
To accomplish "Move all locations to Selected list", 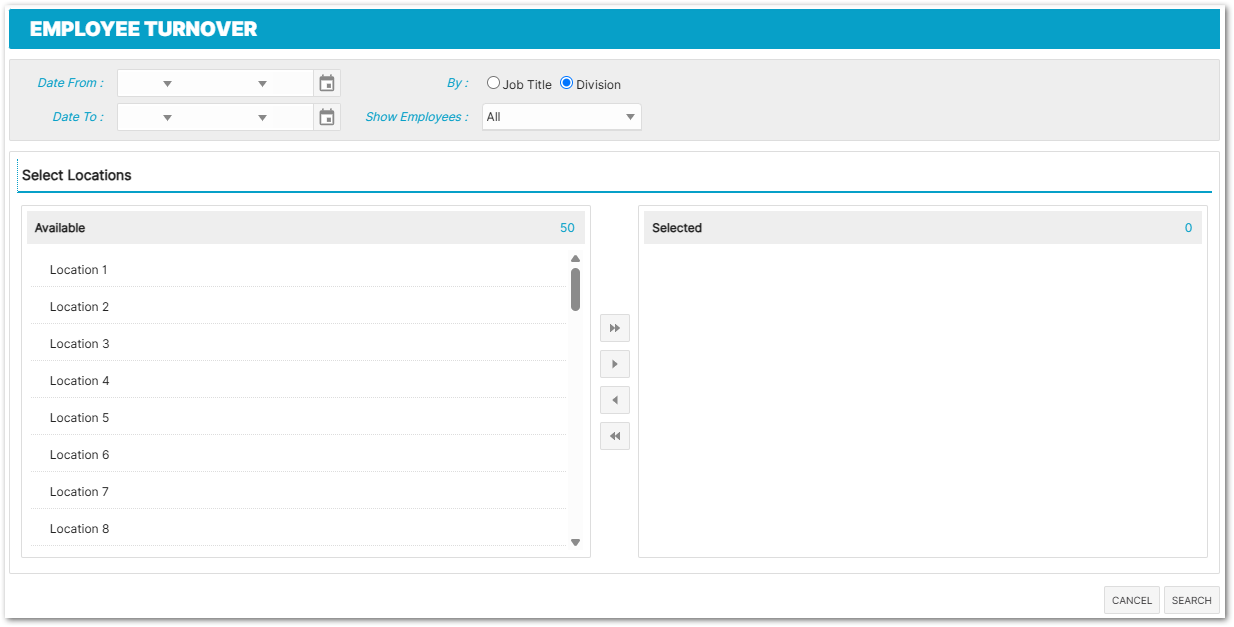I will pos(615,328).
